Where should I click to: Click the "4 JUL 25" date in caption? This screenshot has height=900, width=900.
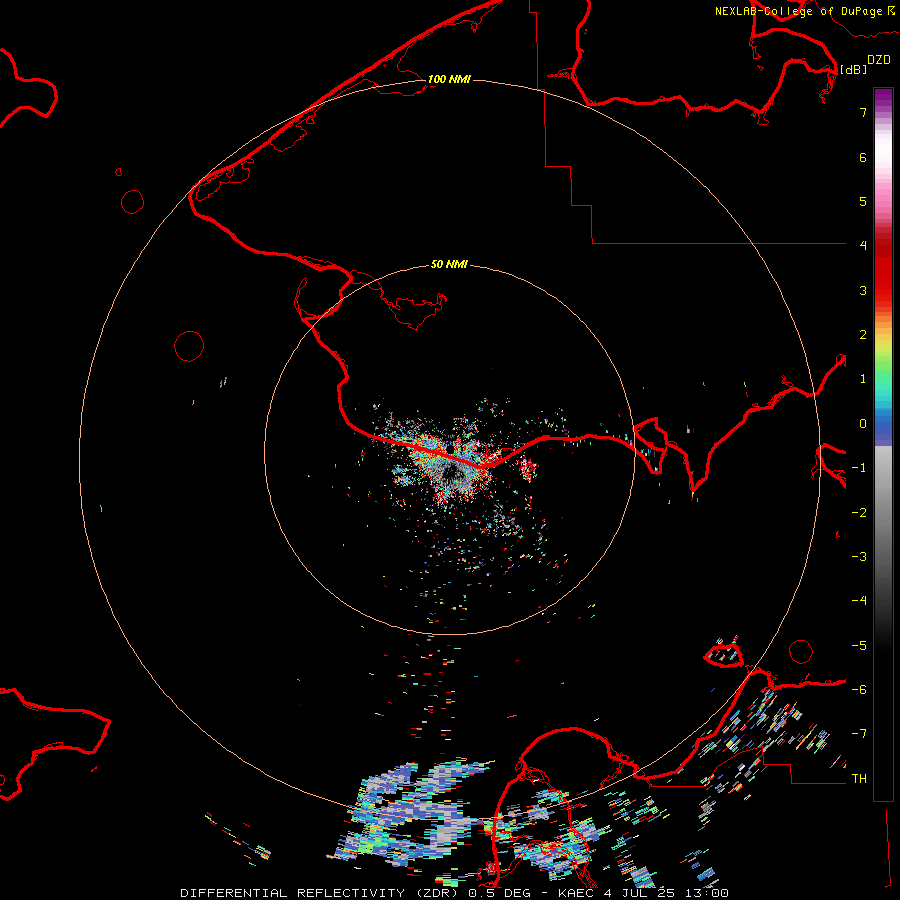[639, 893]
